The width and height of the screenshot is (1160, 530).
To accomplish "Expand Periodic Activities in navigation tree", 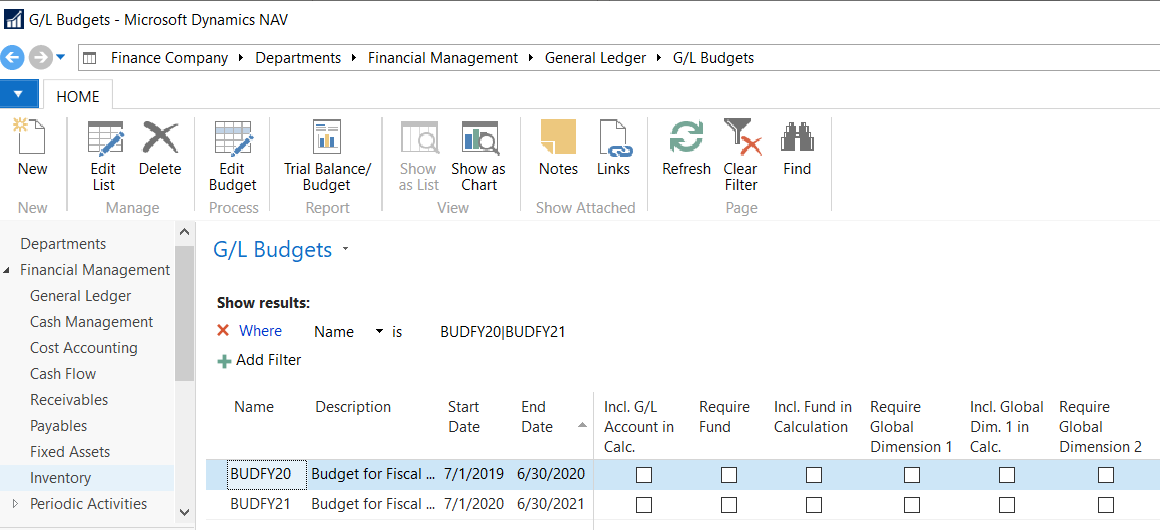I will [14, 504].
